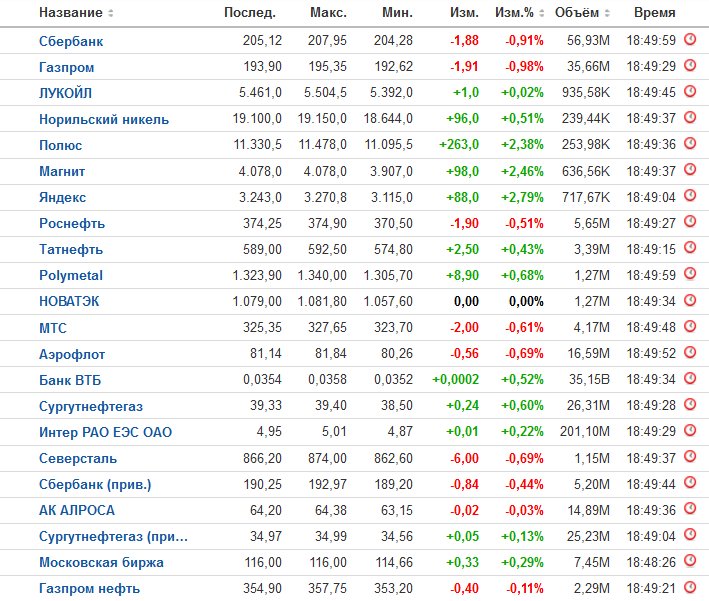Click the clock icon in Роснефть row

click(690, 222)
